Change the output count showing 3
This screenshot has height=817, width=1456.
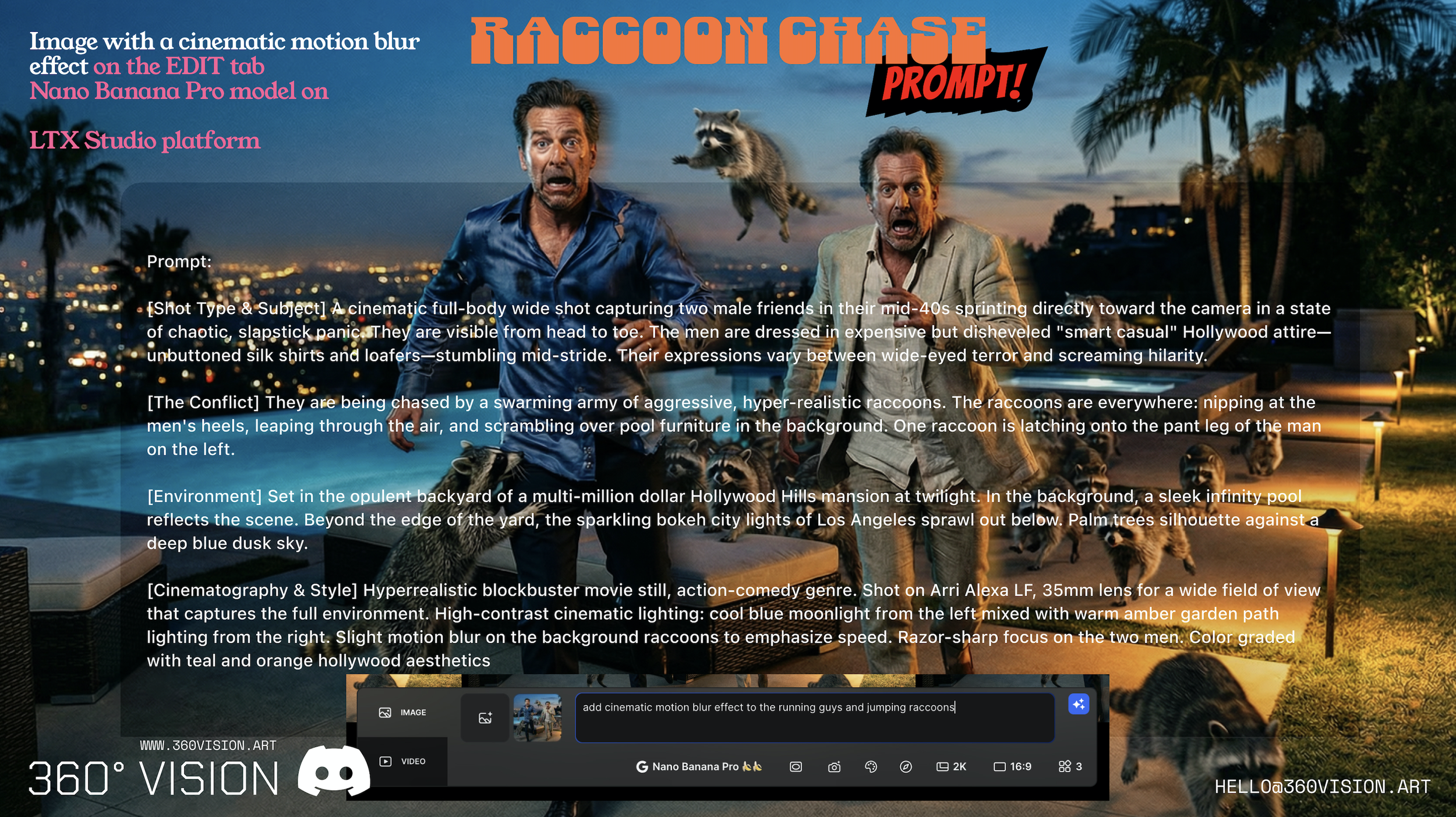click(x=1070, y=767)
